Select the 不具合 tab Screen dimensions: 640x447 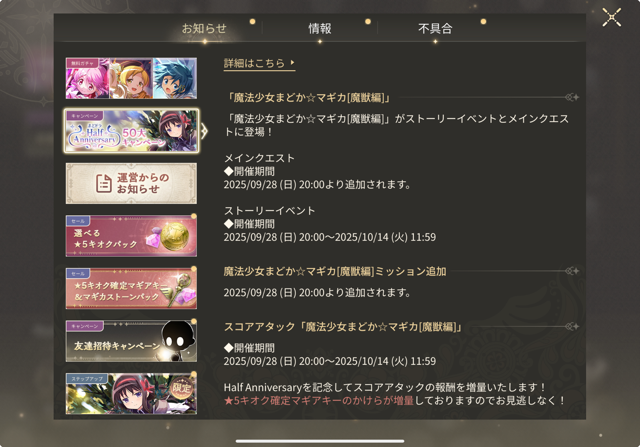(435, 29)
